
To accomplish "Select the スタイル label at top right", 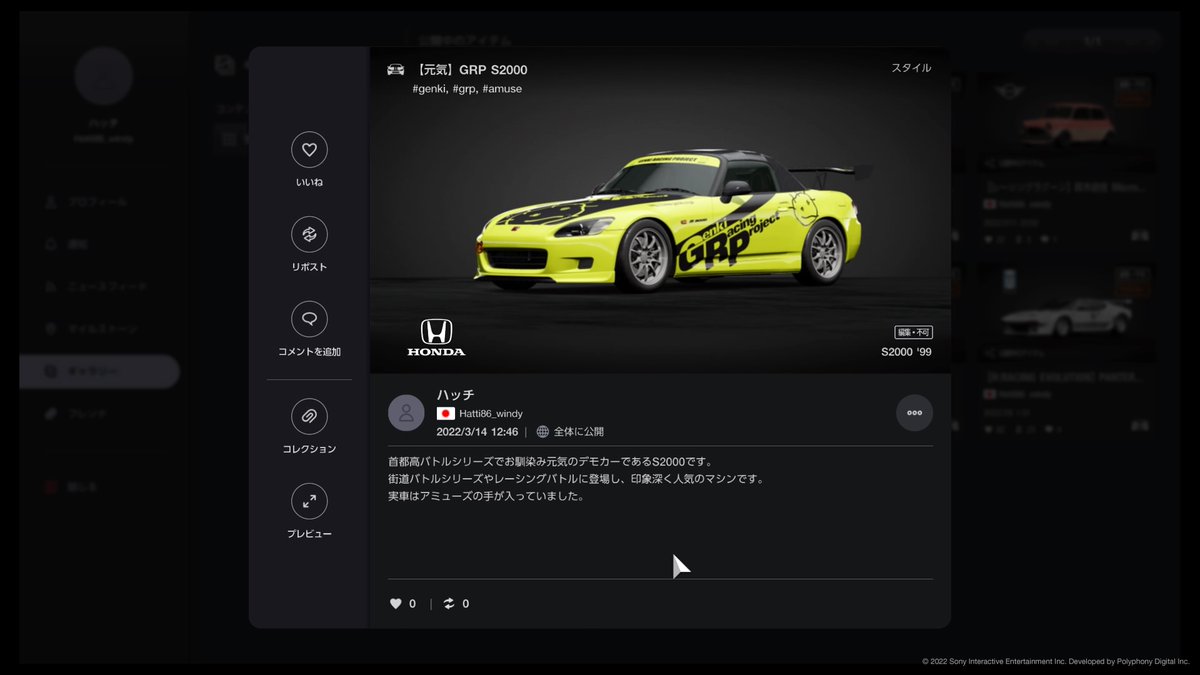I will tap(911, 68).
